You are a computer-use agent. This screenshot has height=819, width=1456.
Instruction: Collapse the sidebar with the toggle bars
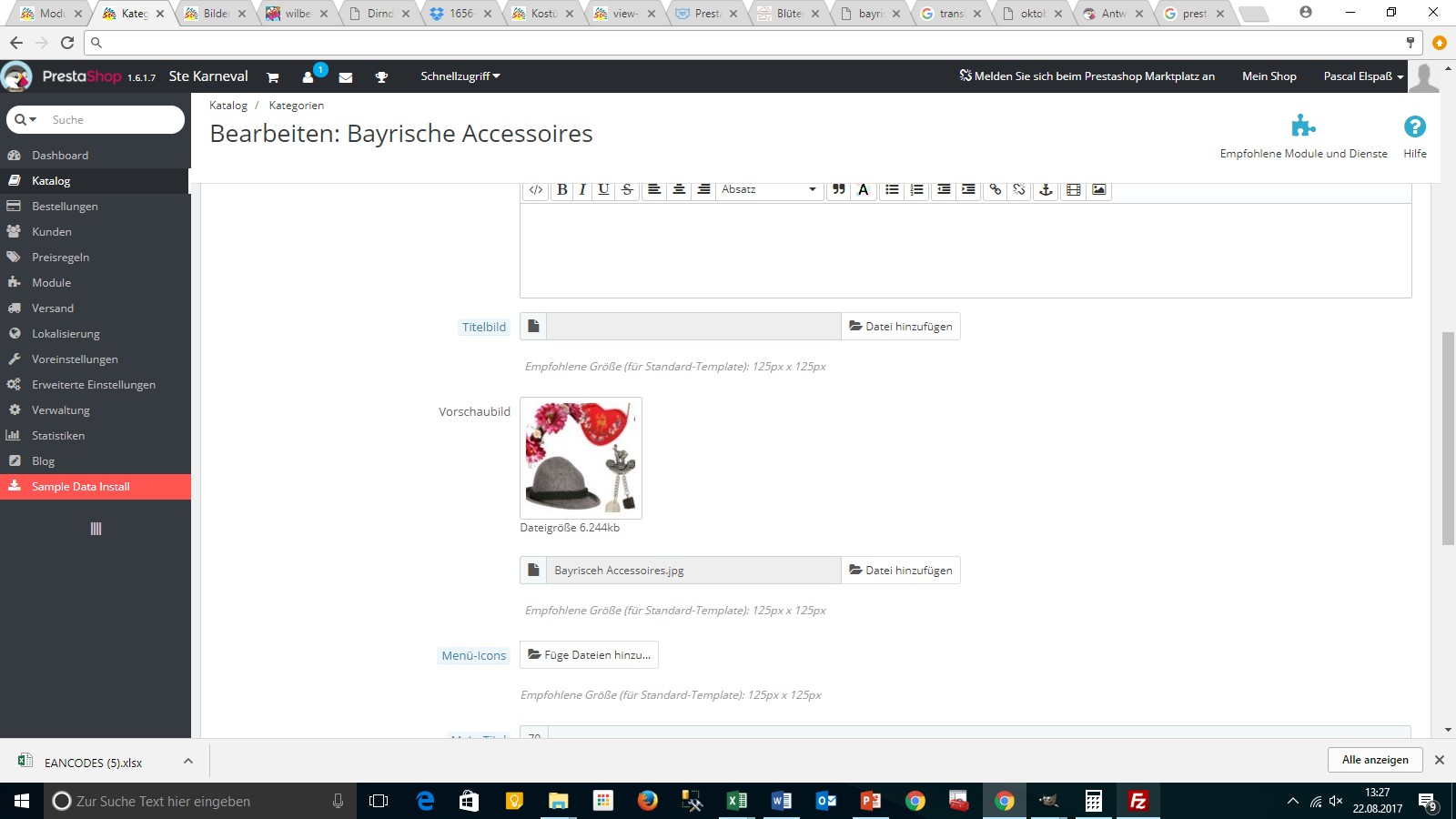(96, 529)
